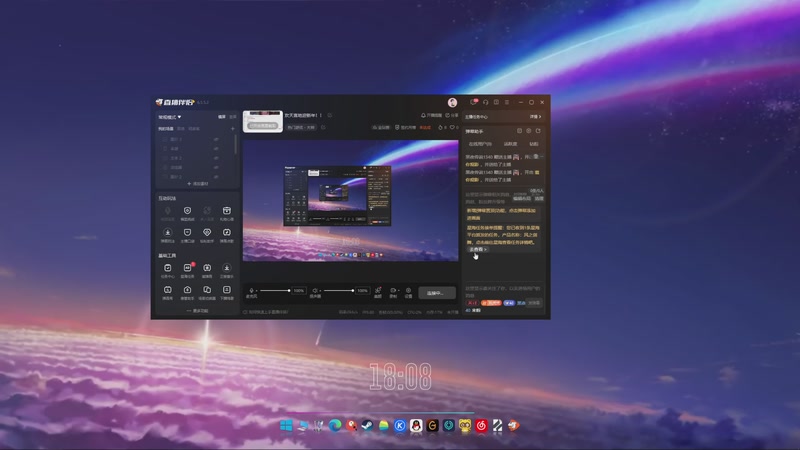
Task: Open the red-badged icon in 基础工具
Action: [187, 270]
